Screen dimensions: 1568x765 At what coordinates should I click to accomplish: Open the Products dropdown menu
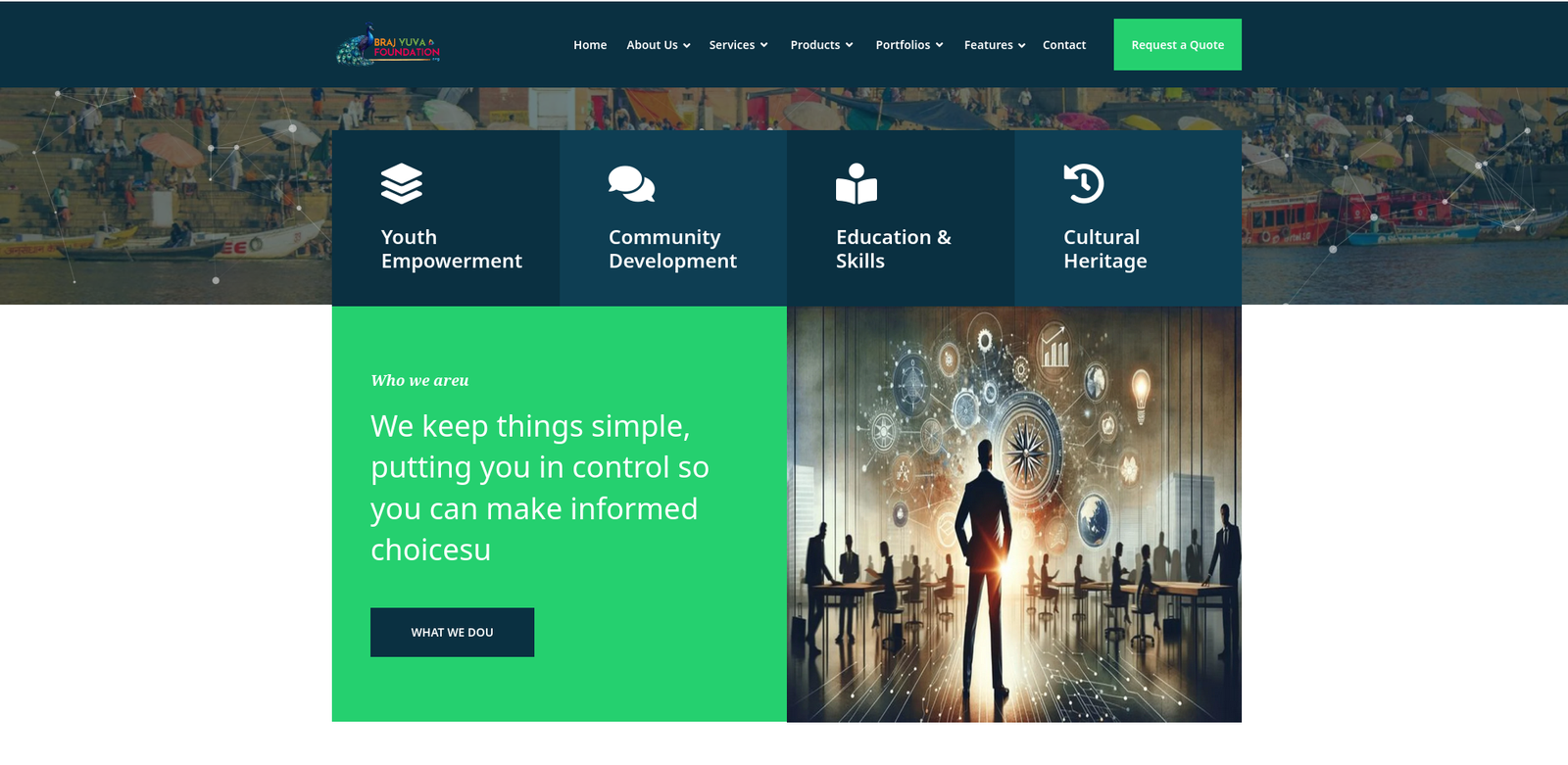coord(821,45)
